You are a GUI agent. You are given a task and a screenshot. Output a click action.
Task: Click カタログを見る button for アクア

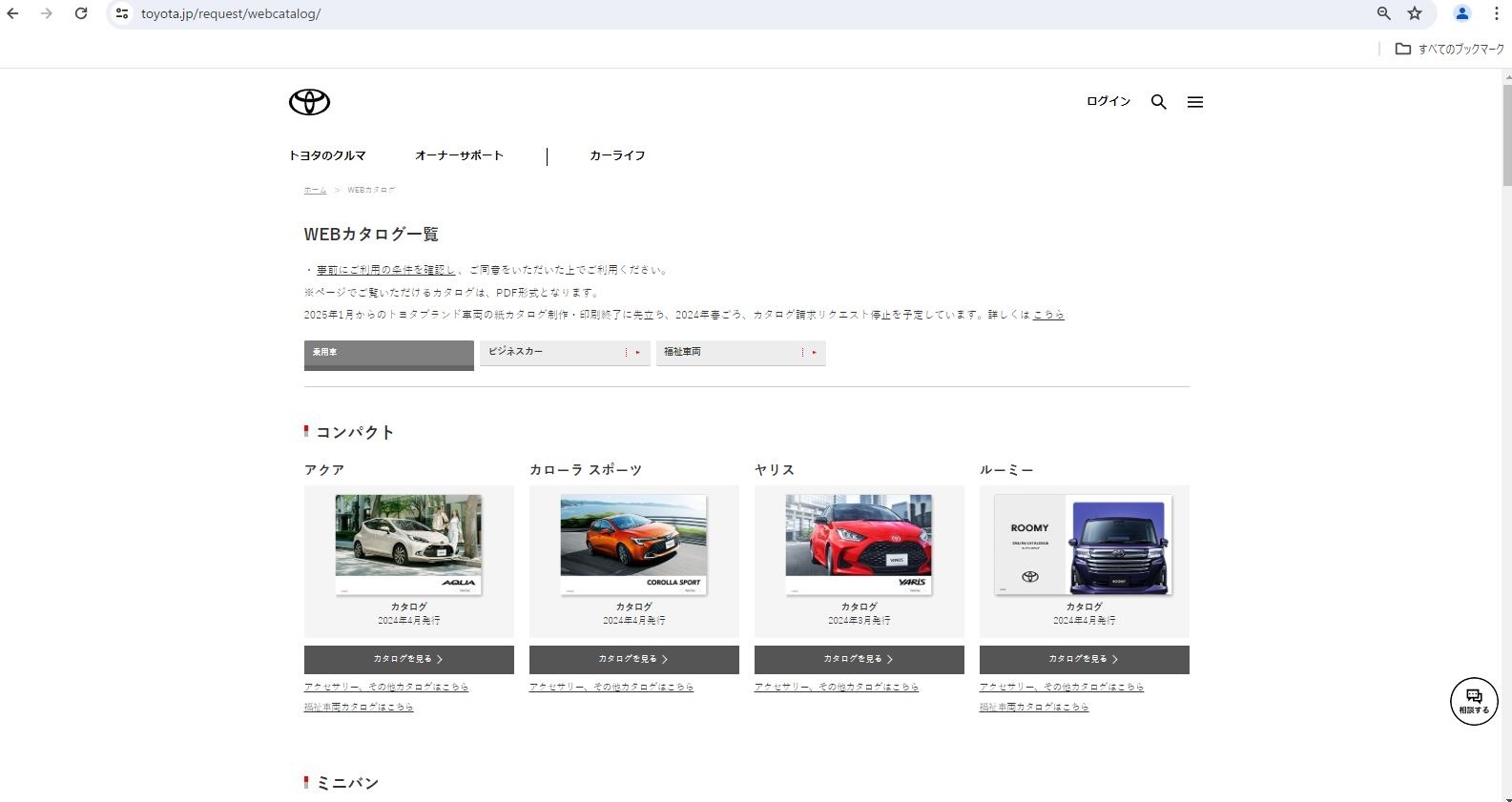(x=408, y=660)
